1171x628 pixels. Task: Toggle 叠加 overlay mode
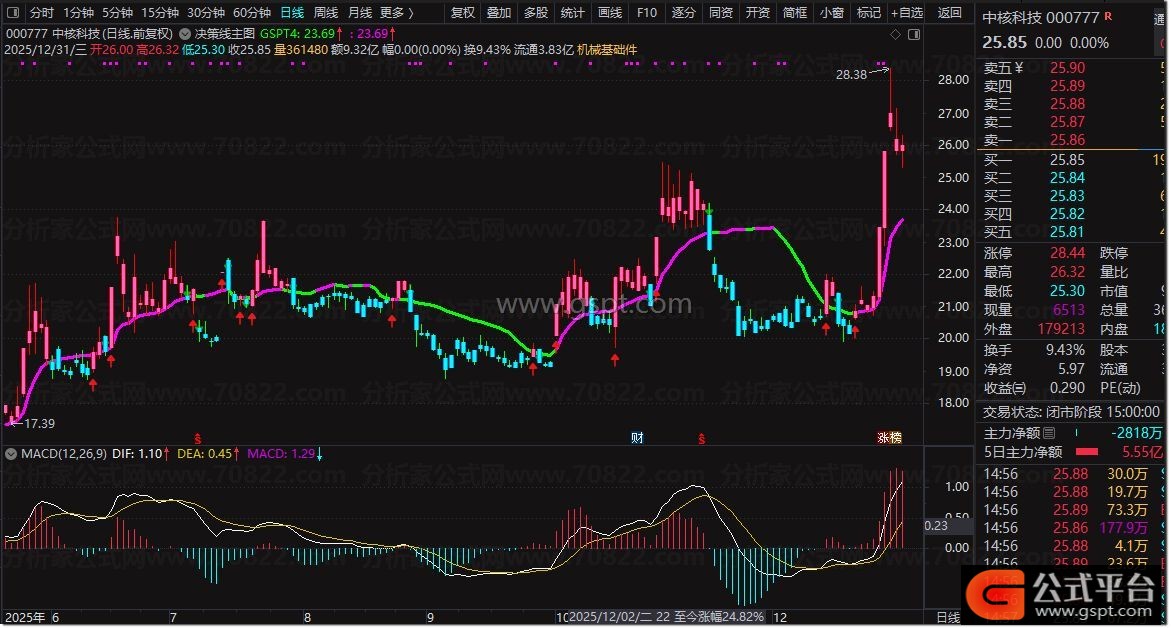click(499, 13)
